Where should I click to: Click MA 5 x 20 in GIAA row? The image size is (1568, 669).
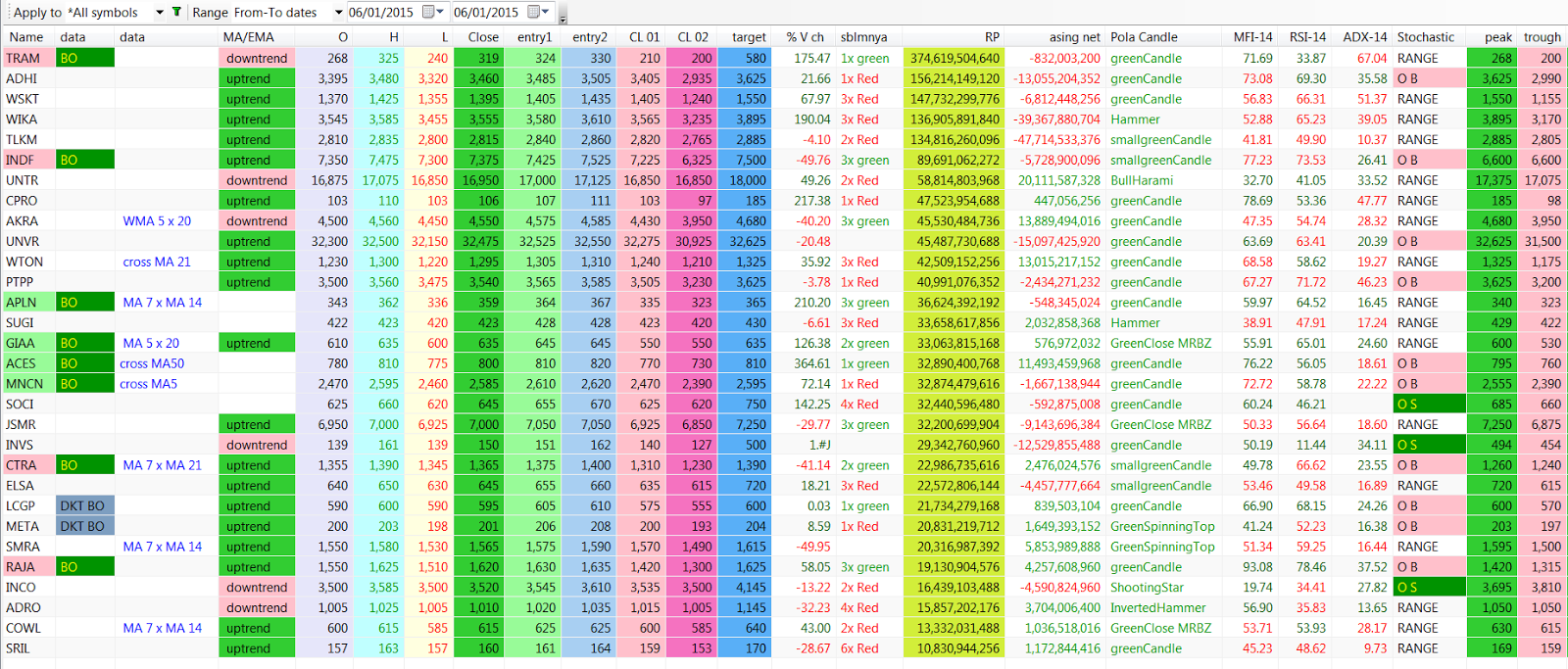point(151,343)
